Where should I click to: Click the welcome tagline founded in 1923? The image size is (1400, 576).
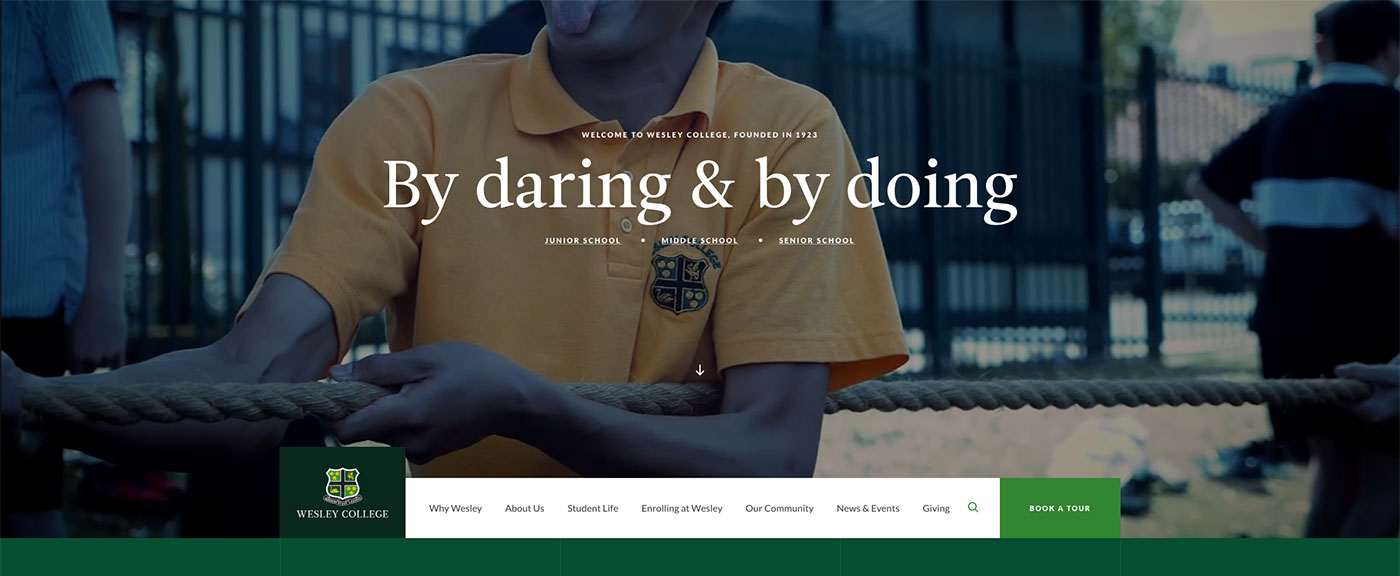(x=700, y=134)
